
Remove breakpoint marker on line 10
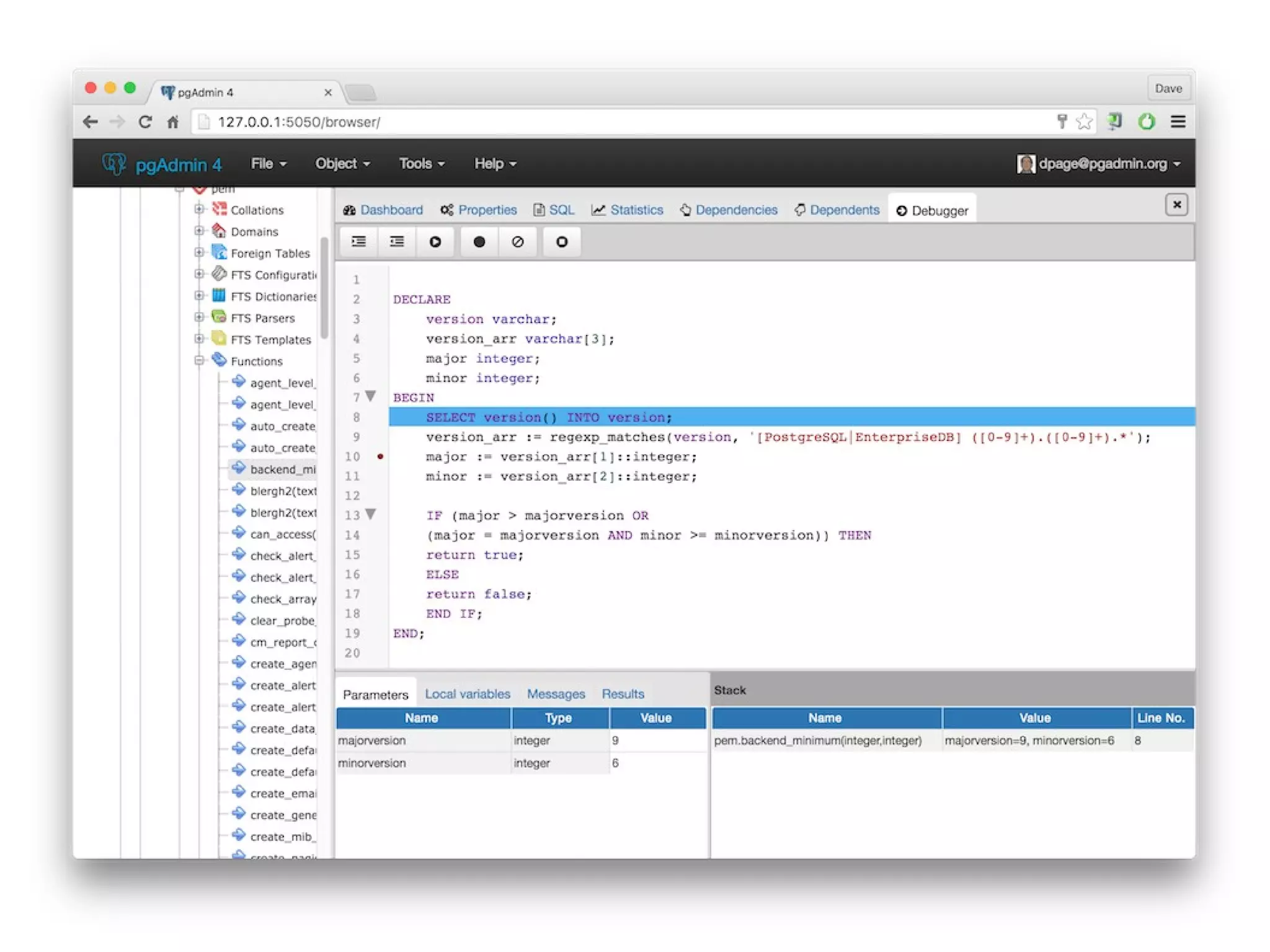380,456
